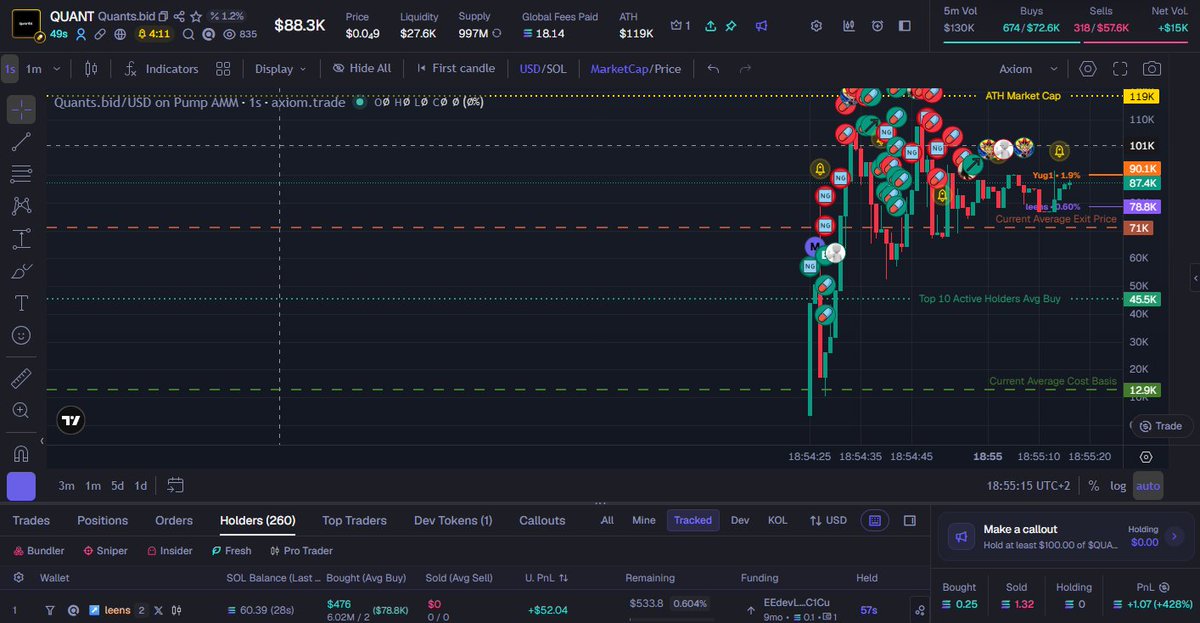Filter holders by Tracked
The height and width of the screenshot is (623, 1200).
pyautogui.click(x=693, y=520)
